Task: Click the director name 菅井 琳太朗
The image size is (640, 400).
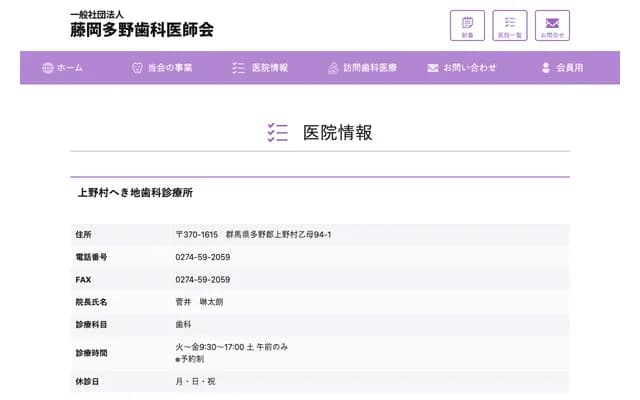Action: tap(198, 302)
